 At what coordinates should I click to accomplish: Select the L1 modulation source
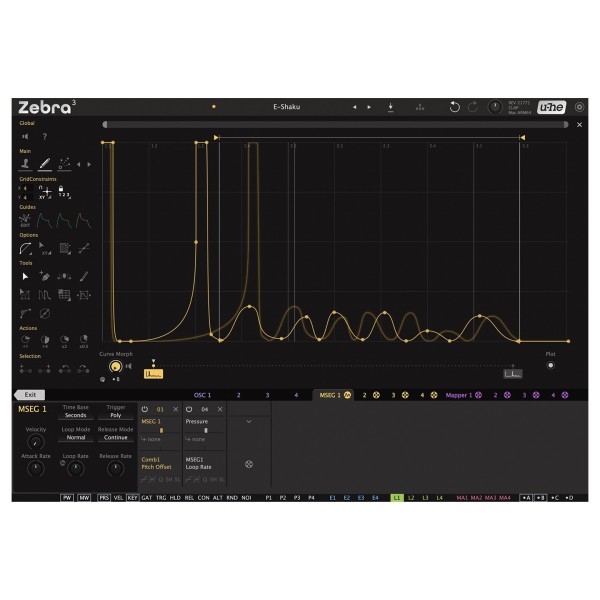click(397, 497)
